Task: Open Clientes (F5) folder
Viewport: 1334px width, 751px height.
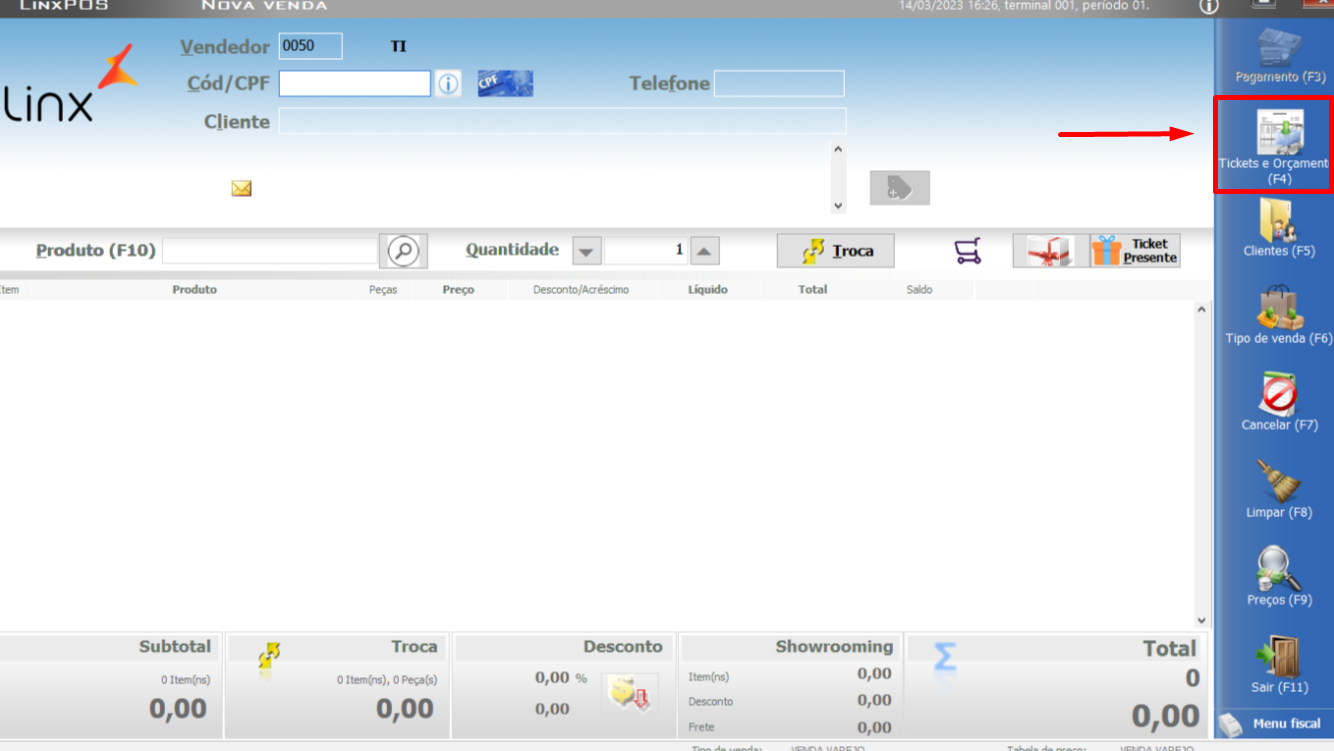Action: (x=1279, y=228)
